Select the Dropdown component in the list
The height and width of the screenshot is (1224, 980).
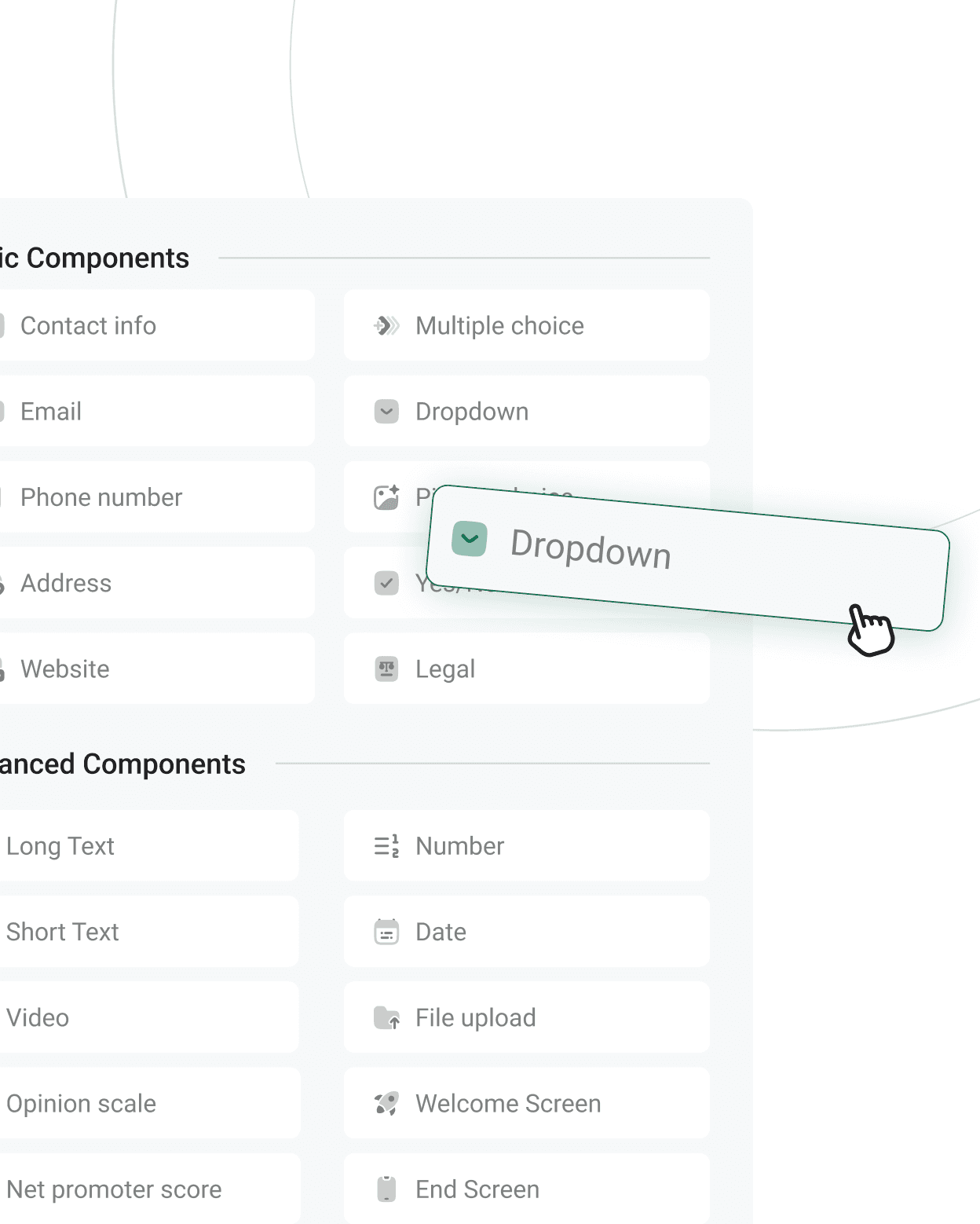(x=527, y=411)
